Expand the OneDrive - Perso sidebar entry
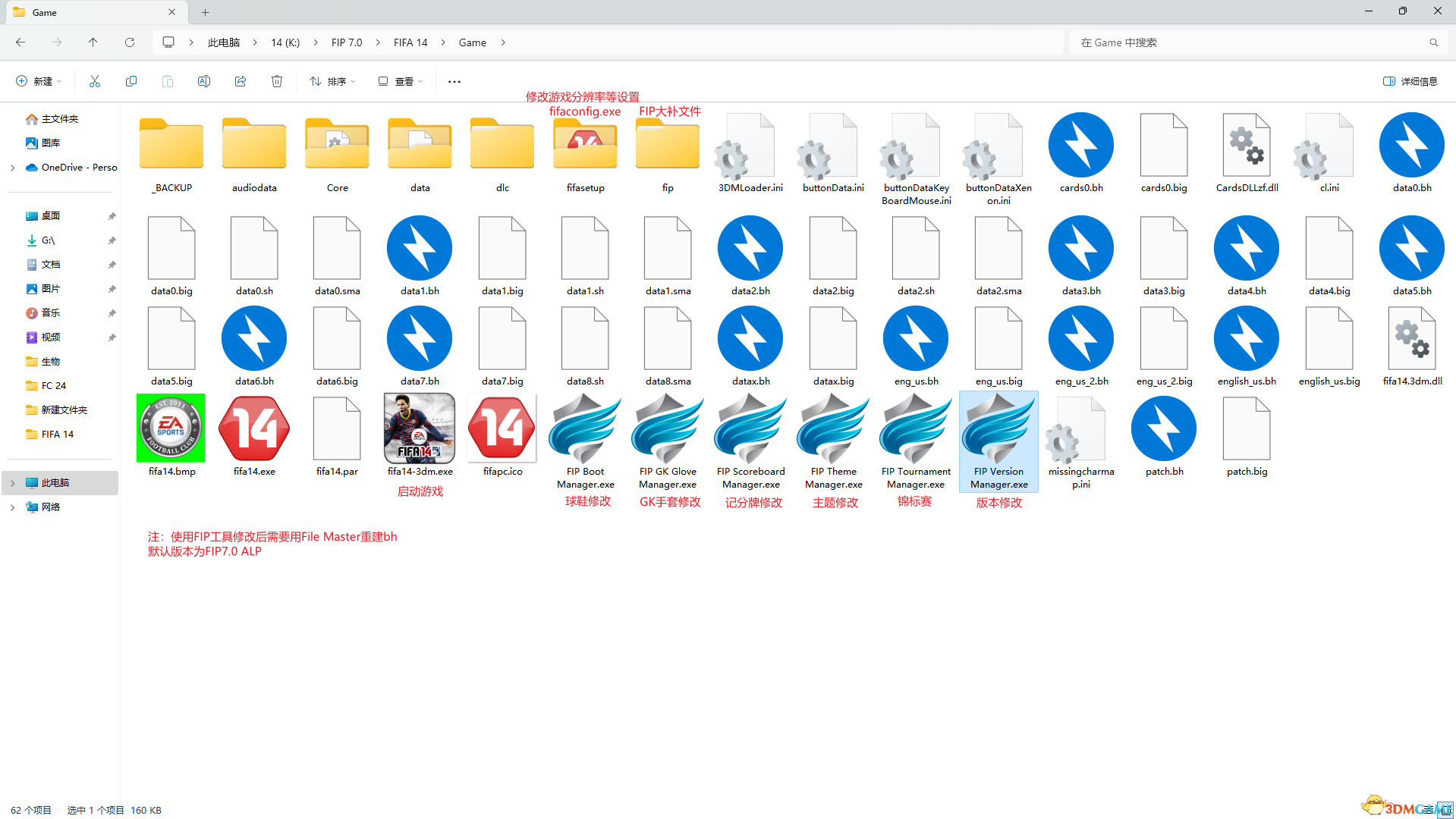 click(x=11, y=168)
